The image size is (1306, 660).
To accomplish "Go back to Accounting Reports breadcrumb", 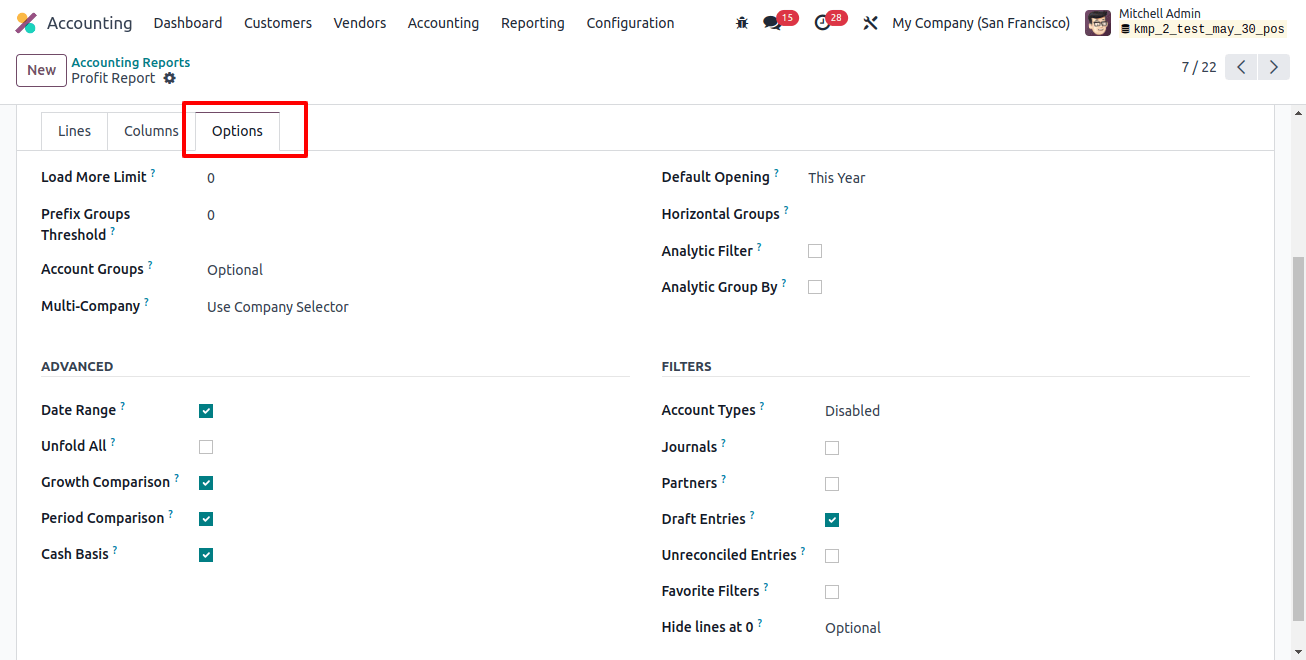I will click(x=131, y=62).
